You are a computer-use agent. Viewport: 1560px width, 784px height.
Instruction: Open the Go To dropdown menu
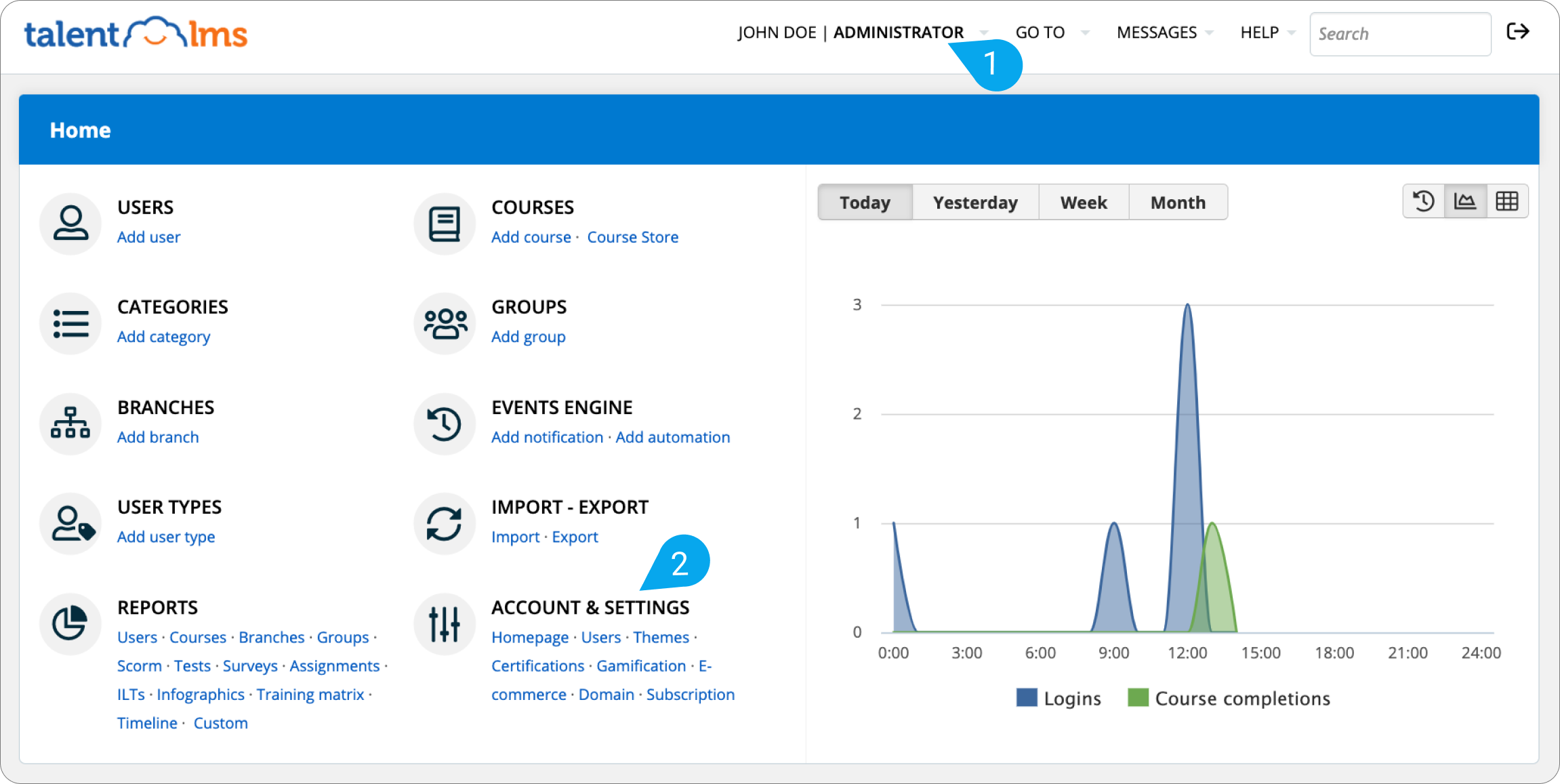[1052, 33]
